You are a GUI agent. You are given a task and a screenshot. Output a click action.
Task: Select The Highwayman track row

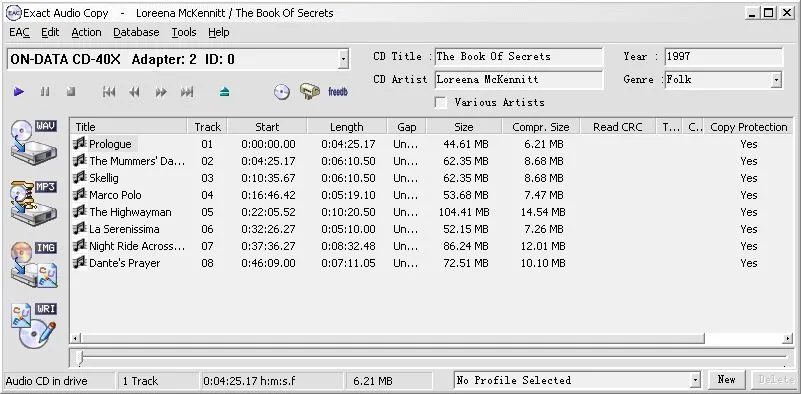click(x=429, y=212)
